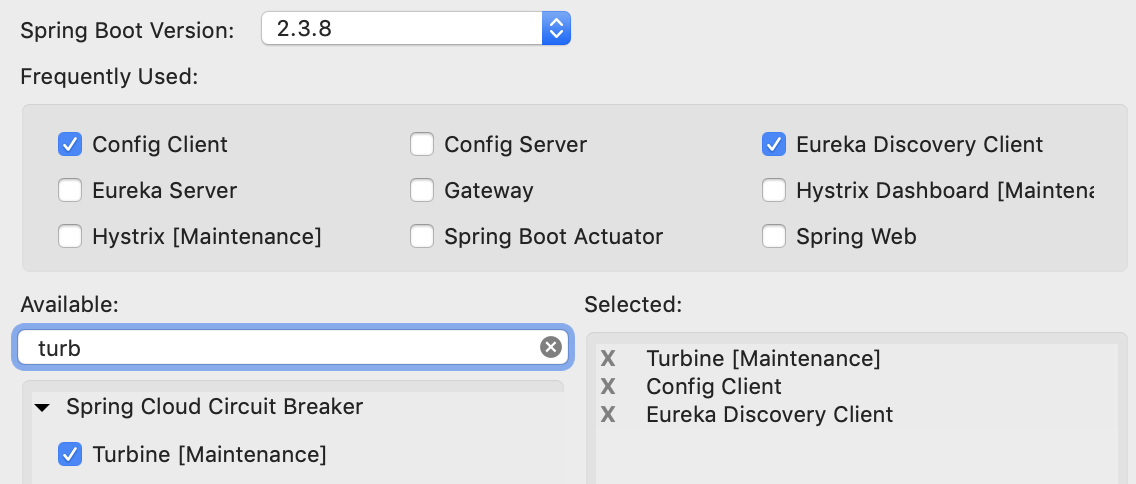Uncheck Eureka Discovery Client checkbox
The height and width of the screenshot is (484, 1136).
coord(774,144)
